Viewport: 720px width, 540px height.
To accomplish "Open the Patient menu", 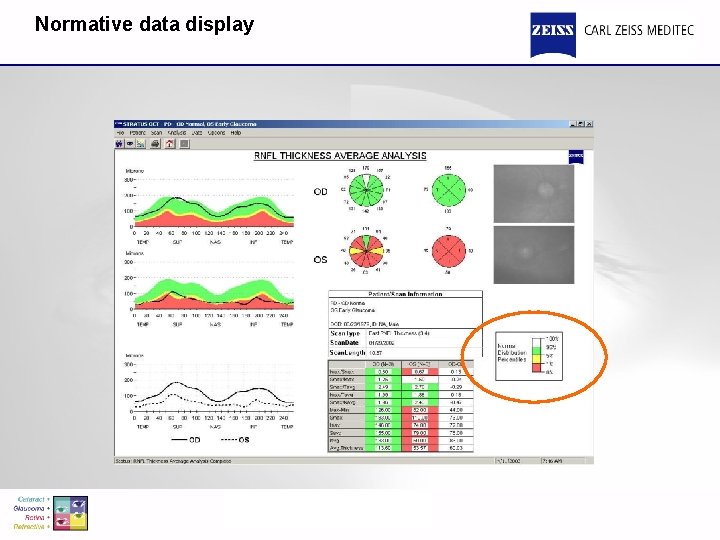I will (137, 133).
